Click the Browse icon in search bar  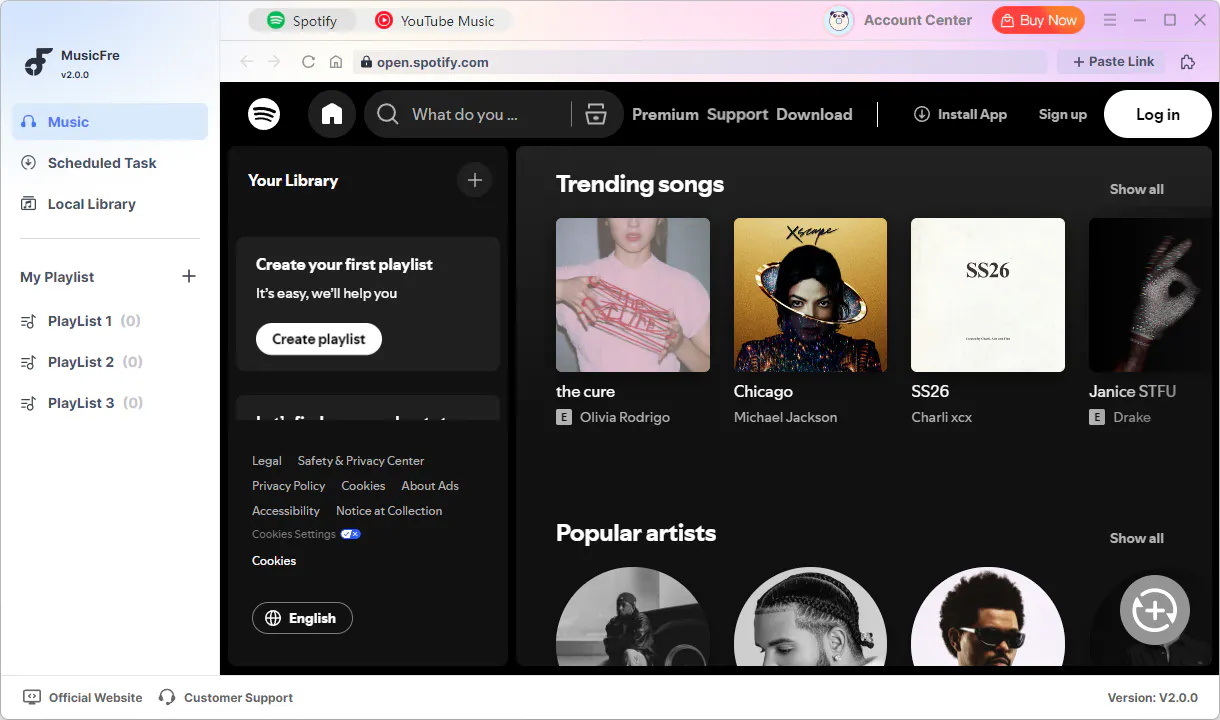(596, 114)
